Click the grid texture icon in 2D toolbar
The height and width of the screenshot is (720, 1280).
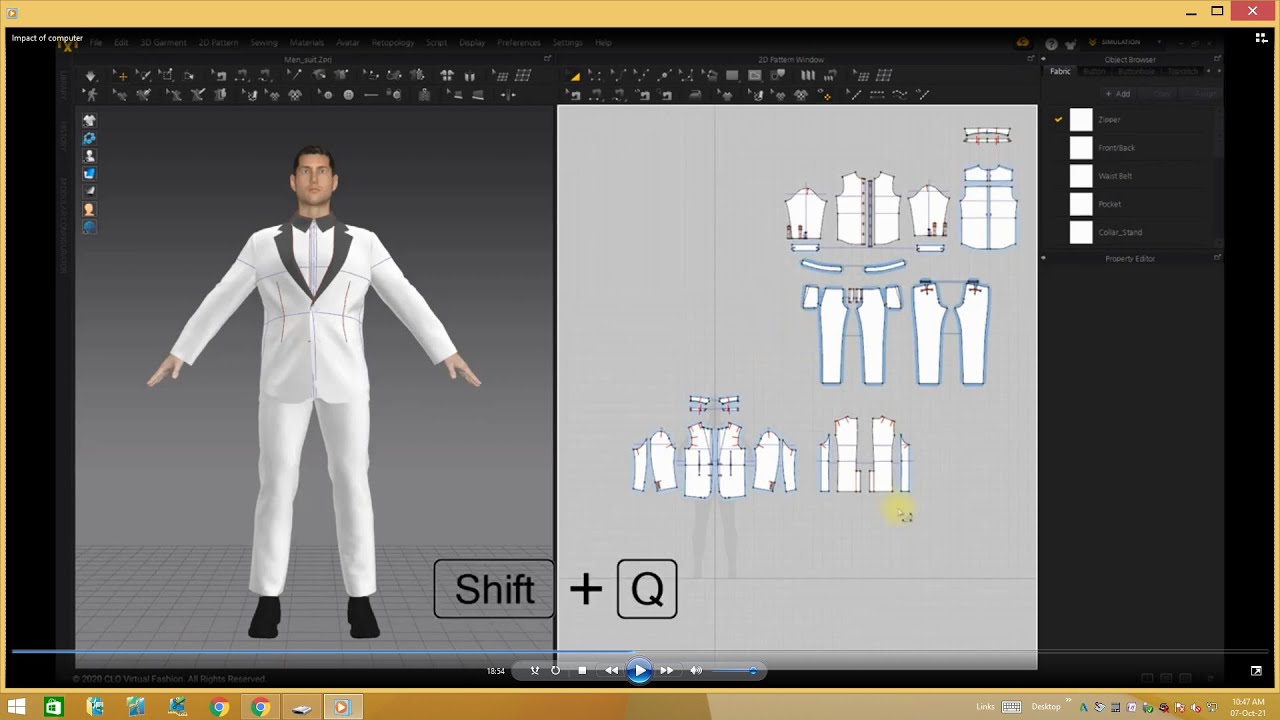[x=884, y=76]
